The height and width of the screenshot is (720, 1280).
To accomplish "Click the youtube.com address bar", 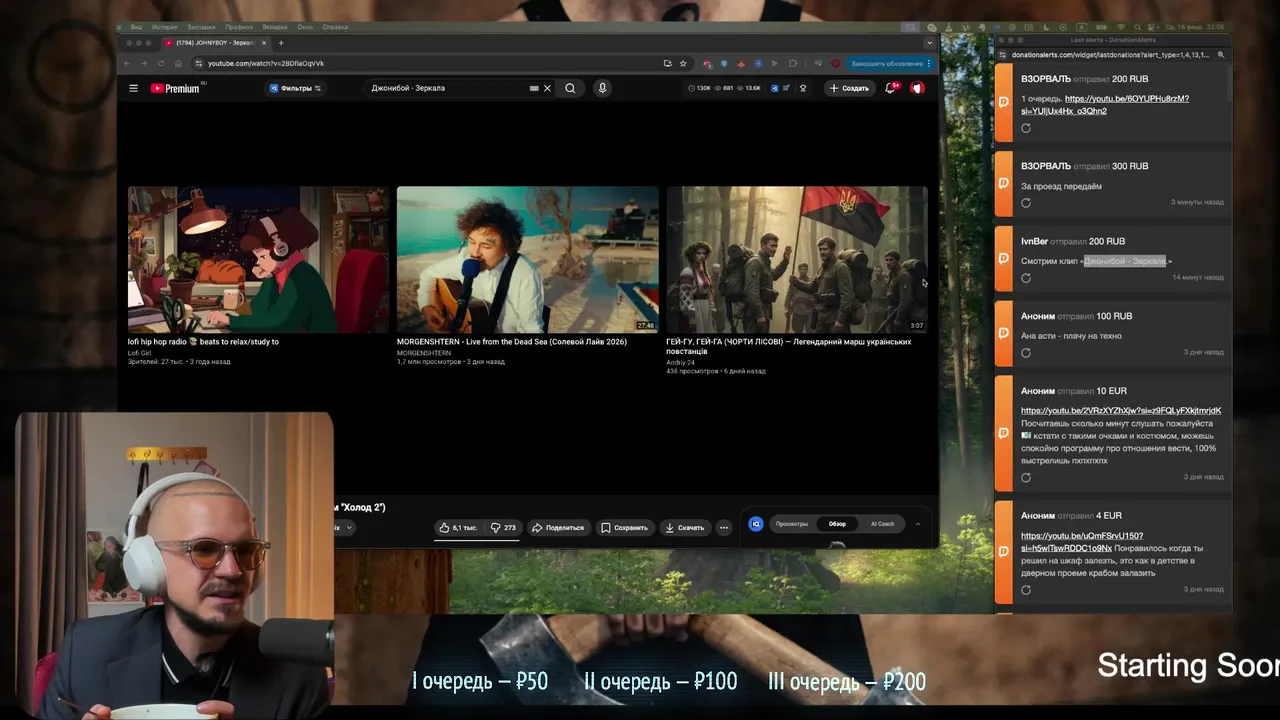I will [x=430, y=63].
